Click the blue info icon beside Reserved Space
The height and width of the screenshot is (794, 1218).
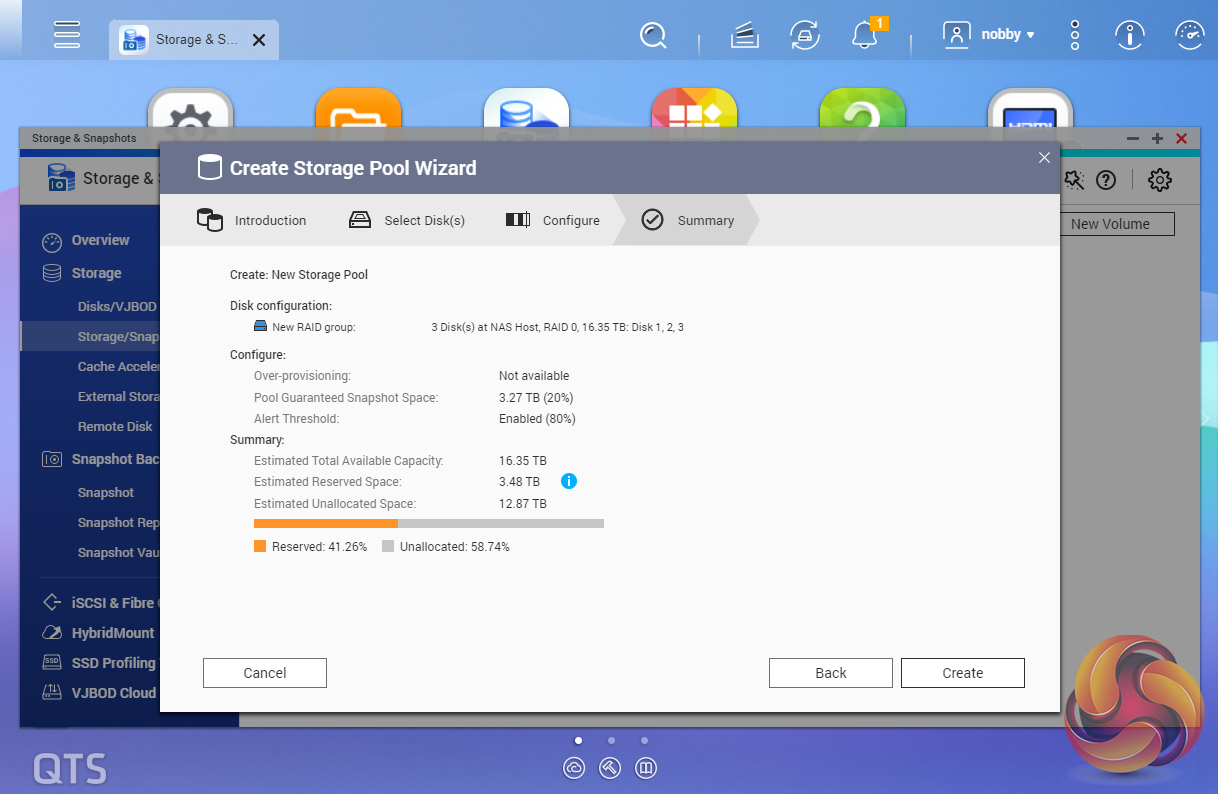pyautogui.click(x=569, y=482)
